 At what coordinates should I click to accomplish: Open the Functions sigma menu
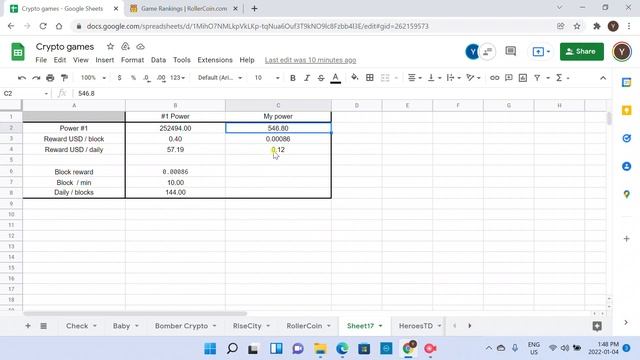562,78
